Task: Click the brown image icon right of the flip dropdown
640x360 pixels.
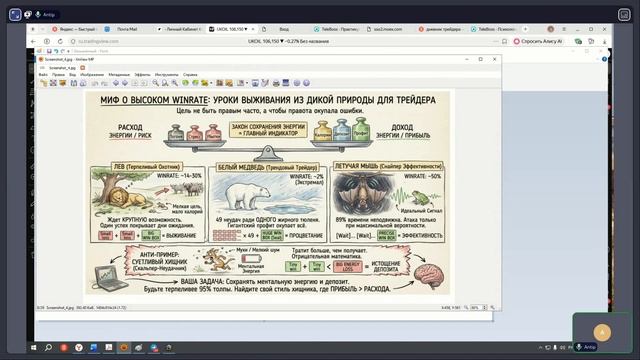Action: coord(220,83)
